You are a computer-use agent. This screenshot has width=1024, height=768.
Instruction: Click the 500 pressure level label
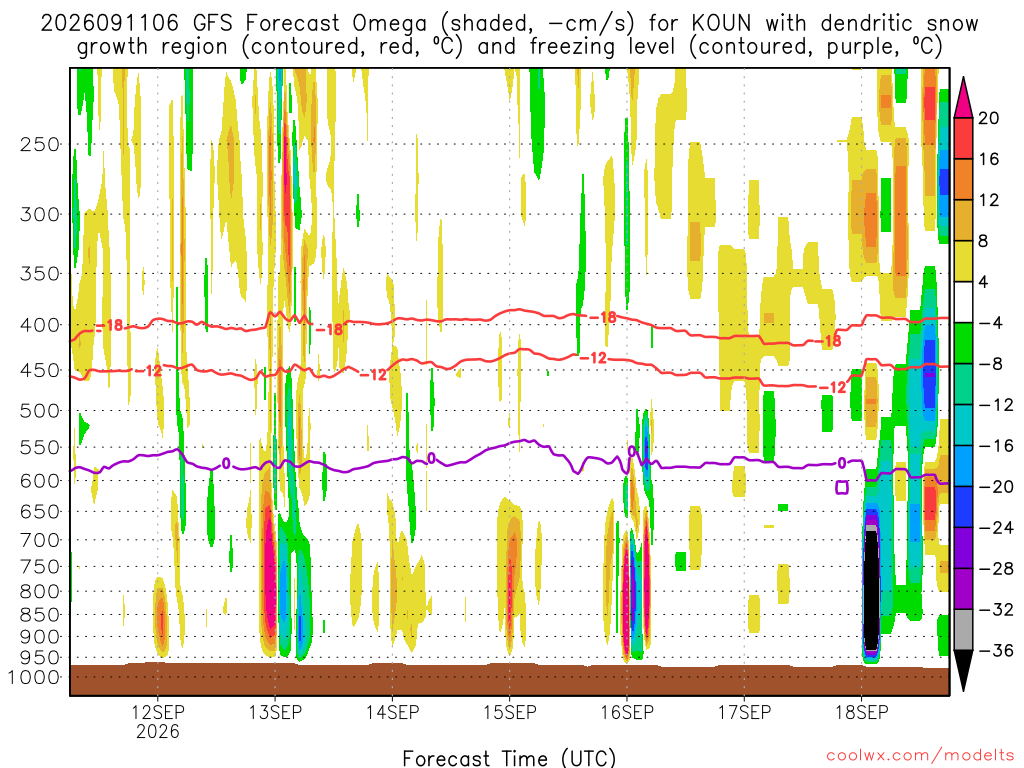40,411
